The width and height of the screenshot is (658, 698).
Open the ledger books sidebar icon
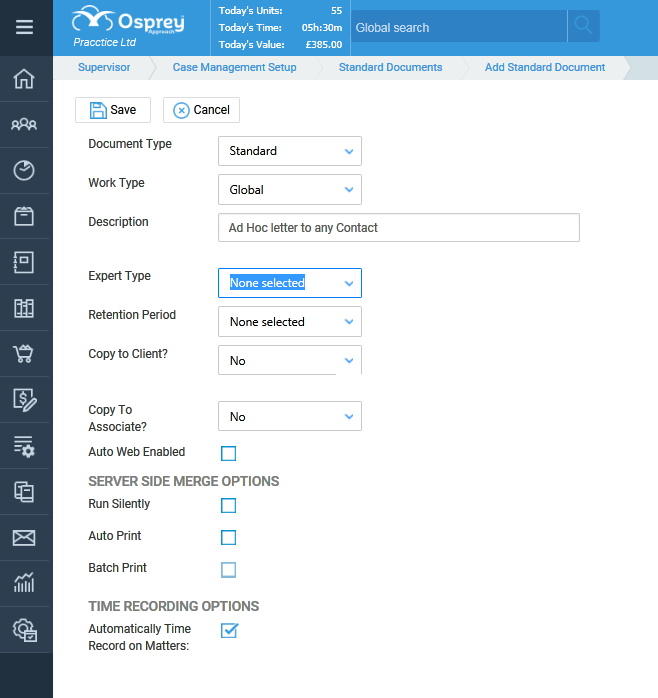[24, 308]
